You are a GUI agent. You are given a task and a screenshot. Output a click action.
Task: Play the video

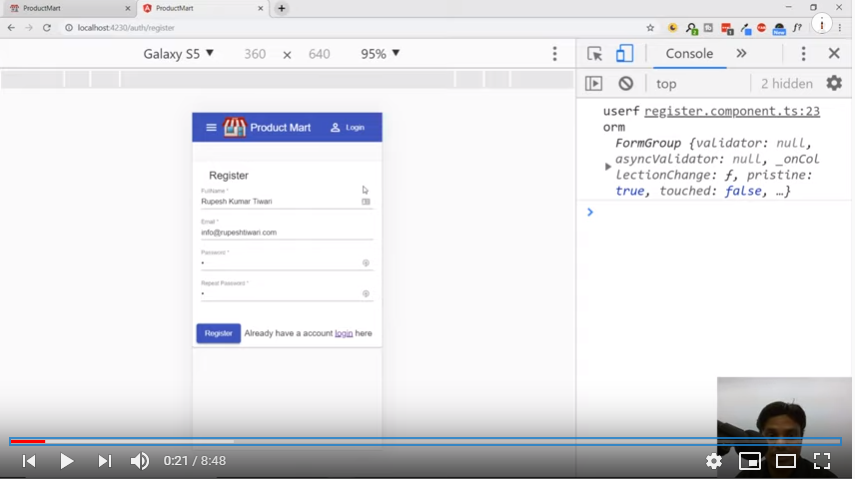click(x=67, y=461)
